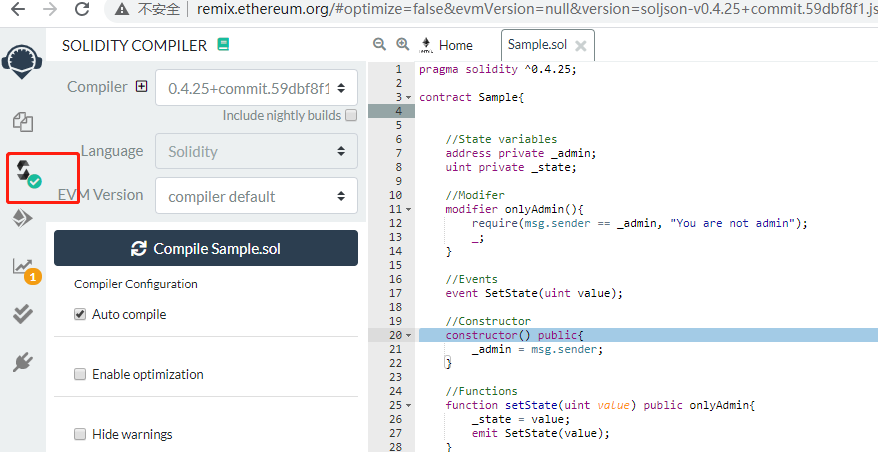
Task: Click the require msg.sender code line
Action: 639,223
